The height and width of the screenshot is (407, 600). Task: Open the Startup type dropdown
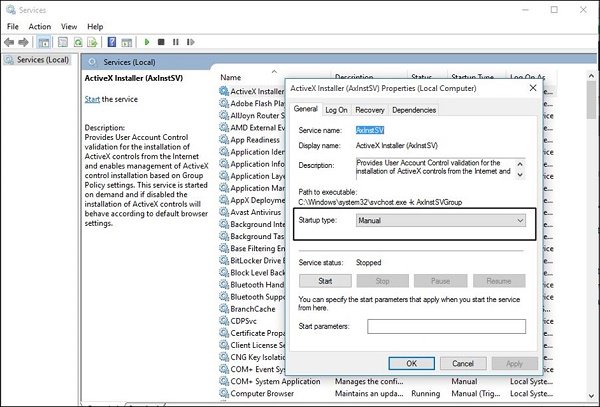coord(440,220)
